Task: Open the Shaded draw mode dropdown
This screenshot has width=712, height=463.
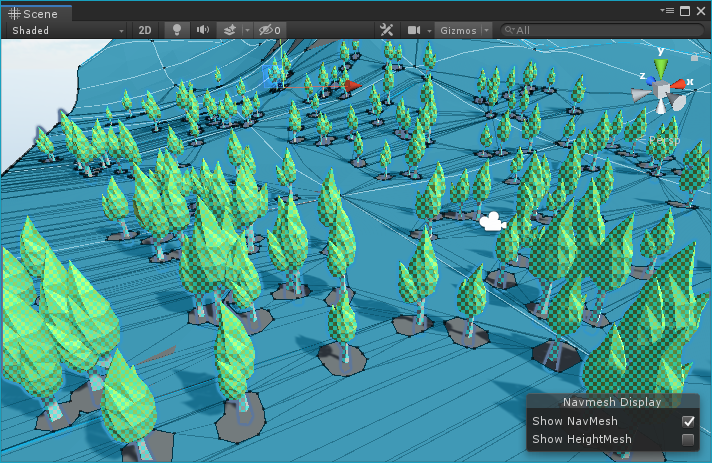Action: pyautogui.click(x=67, y=30)
